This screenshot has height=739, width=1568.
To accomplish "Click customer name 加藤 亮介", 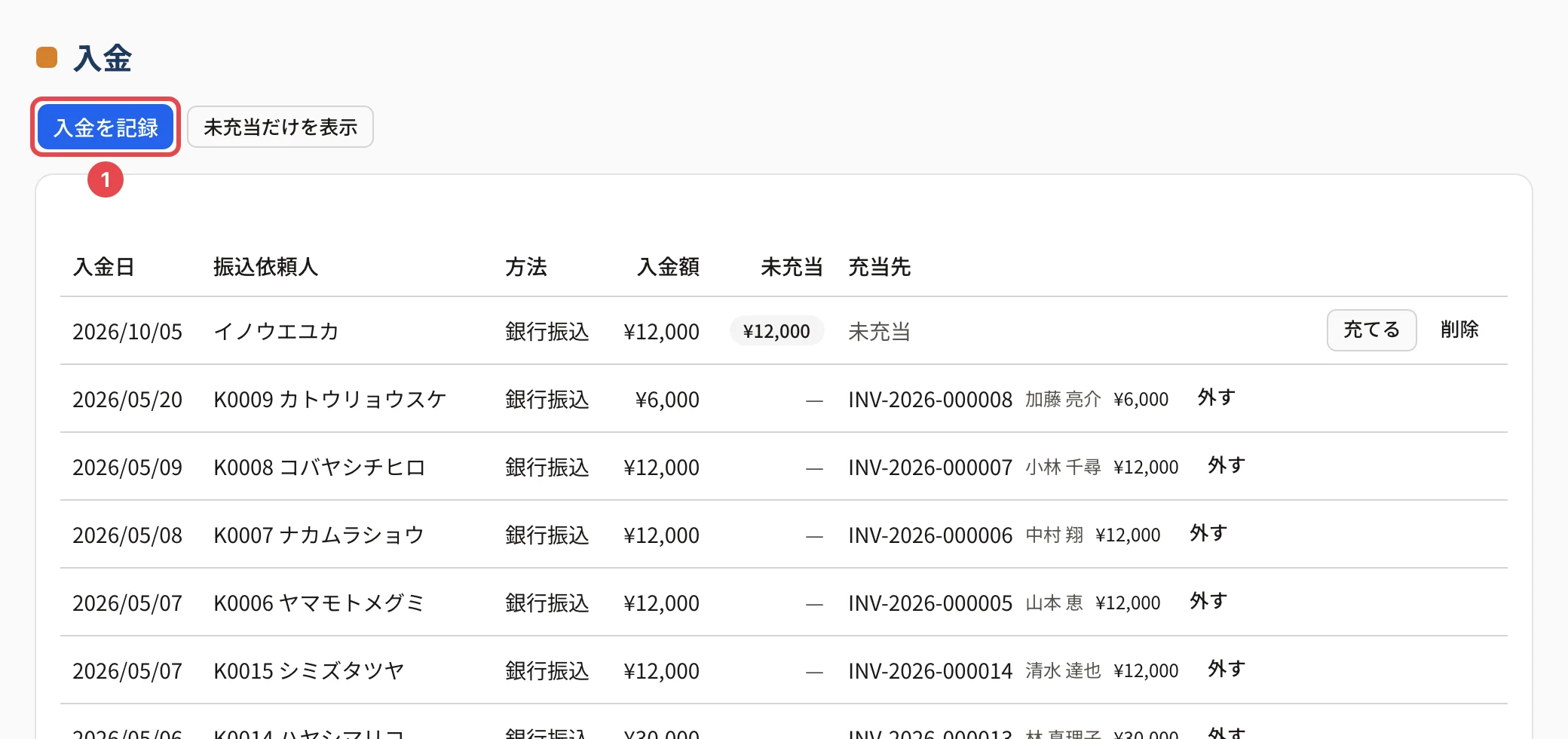I will coord(1063,399).
